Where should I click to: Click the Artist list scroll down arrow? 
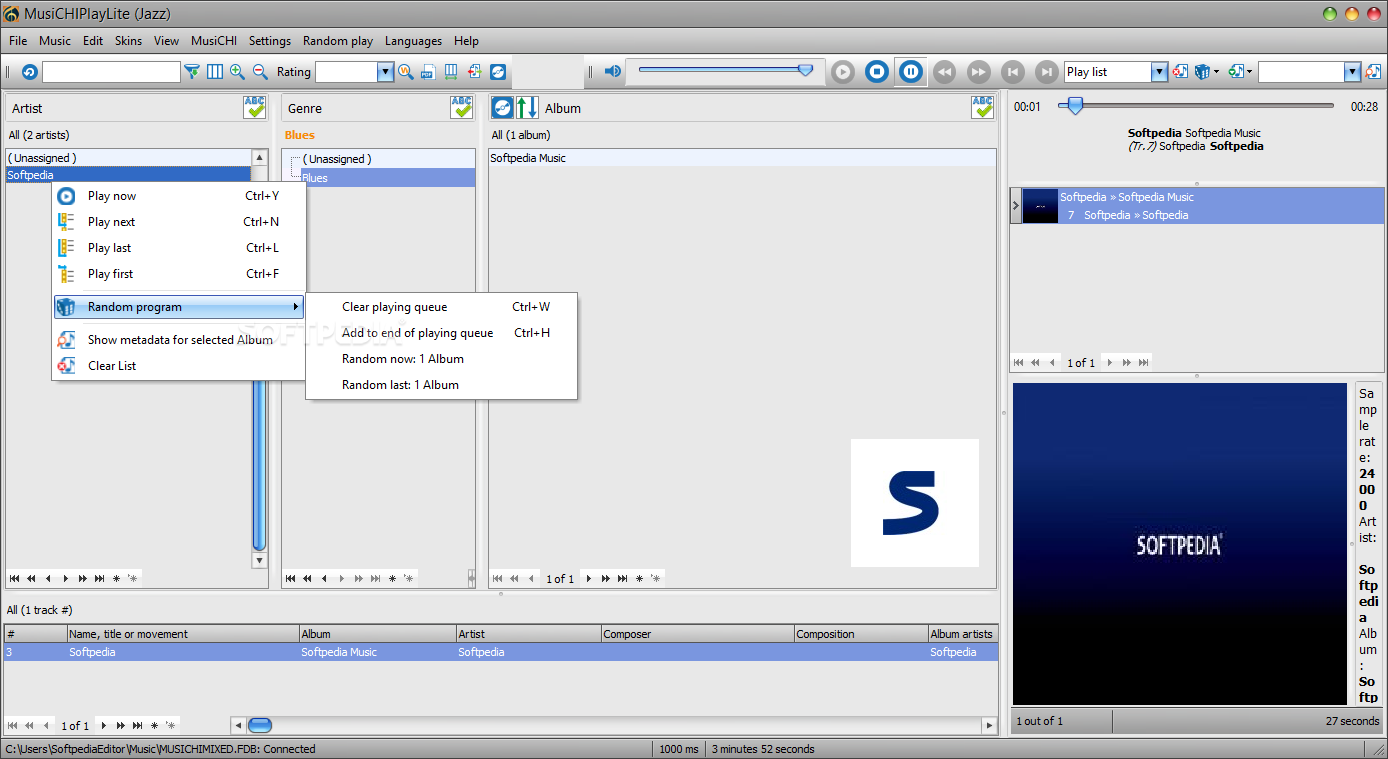click(259, 561)
